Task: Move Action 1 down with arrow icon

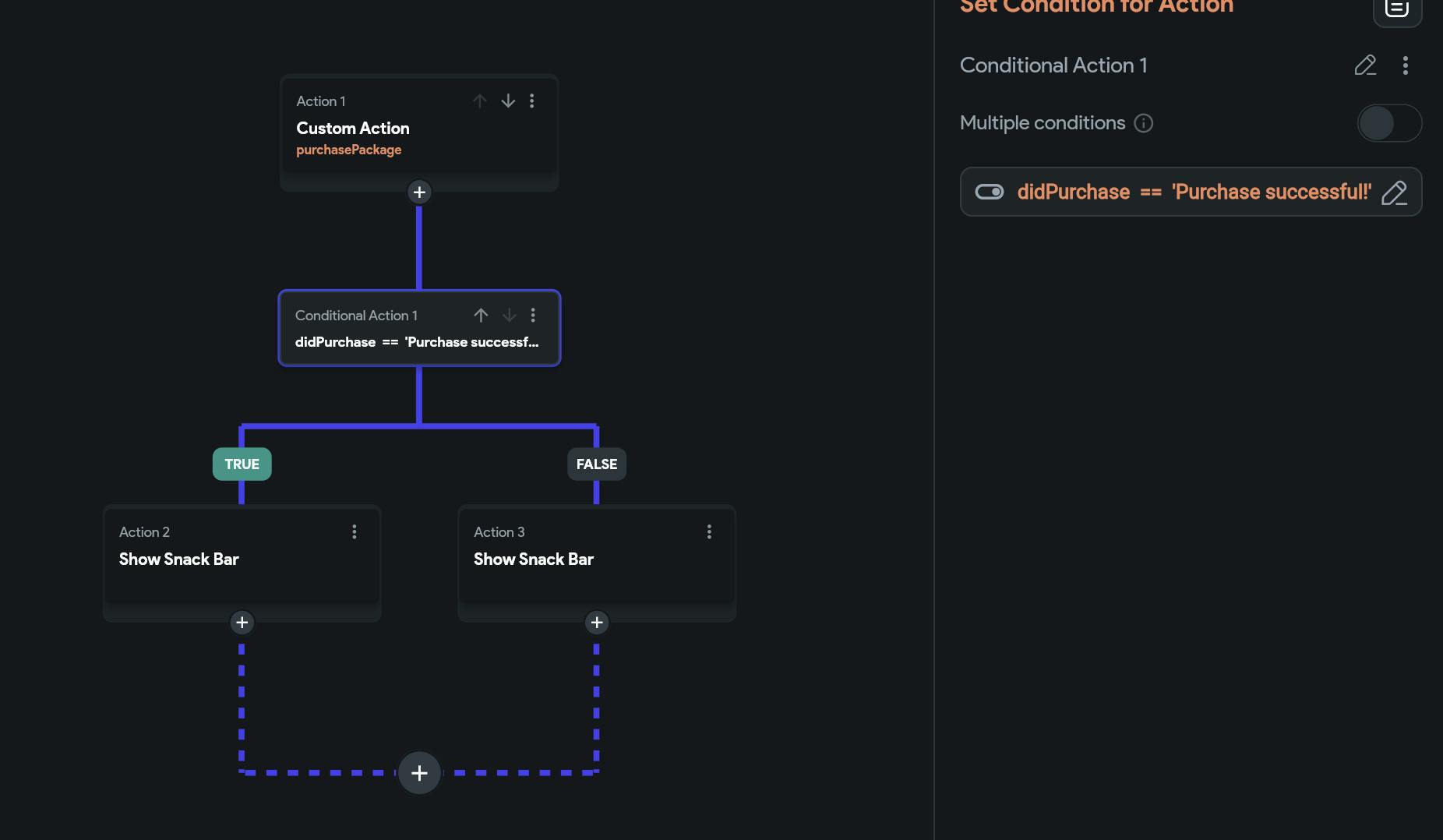Action: pos(508,101)
